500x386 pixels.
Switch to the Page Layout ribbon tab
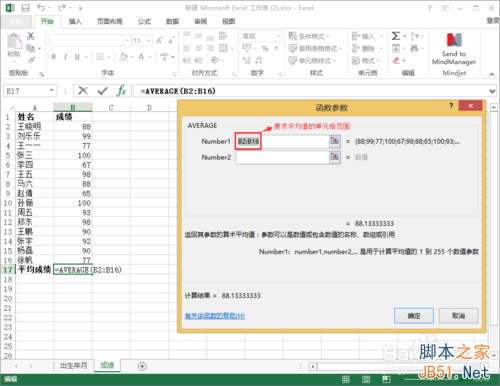click(x=109, y=22)
